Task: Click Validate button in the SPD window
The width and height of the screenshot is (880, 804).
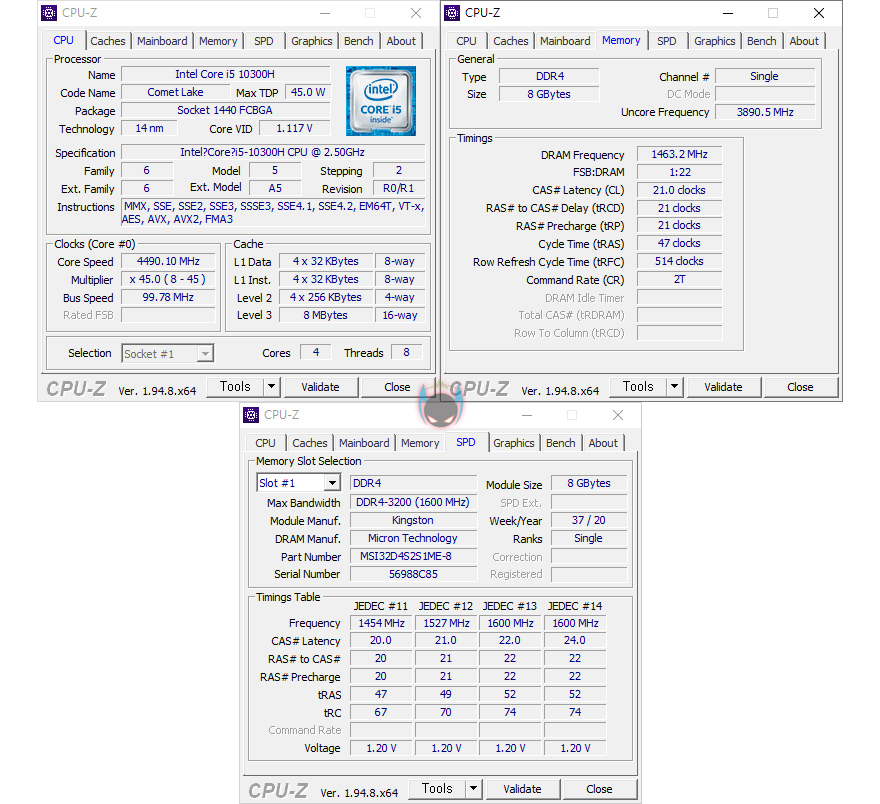Action: click(522, 789)
